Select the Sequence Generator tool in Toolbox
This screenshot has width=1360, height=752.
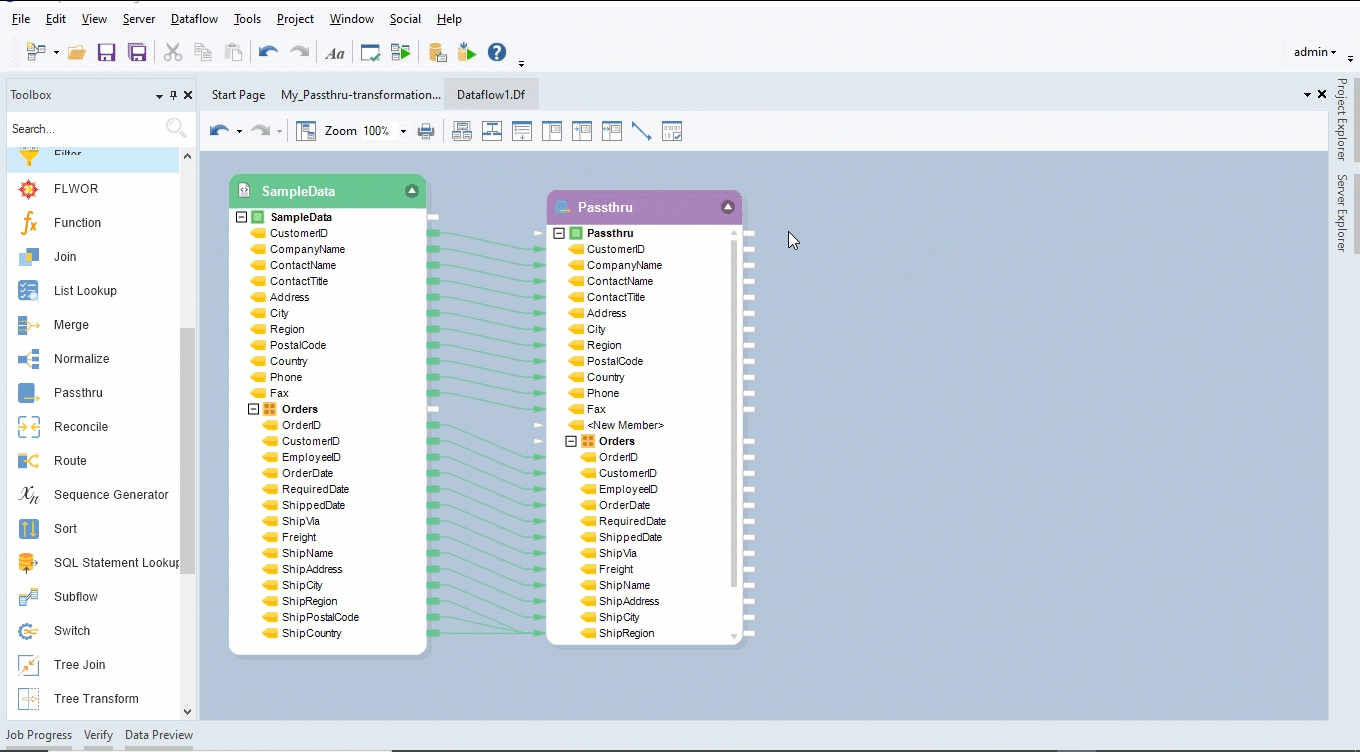[110, 495]
